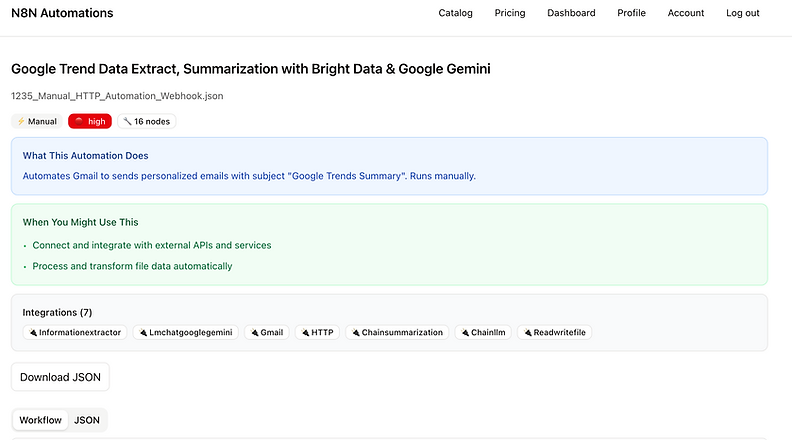Image resolution: width=792 pixels, height=440 pixels.
Task: Click the plug icon on Readwritefile chip
Action: [x=528, y=332]
